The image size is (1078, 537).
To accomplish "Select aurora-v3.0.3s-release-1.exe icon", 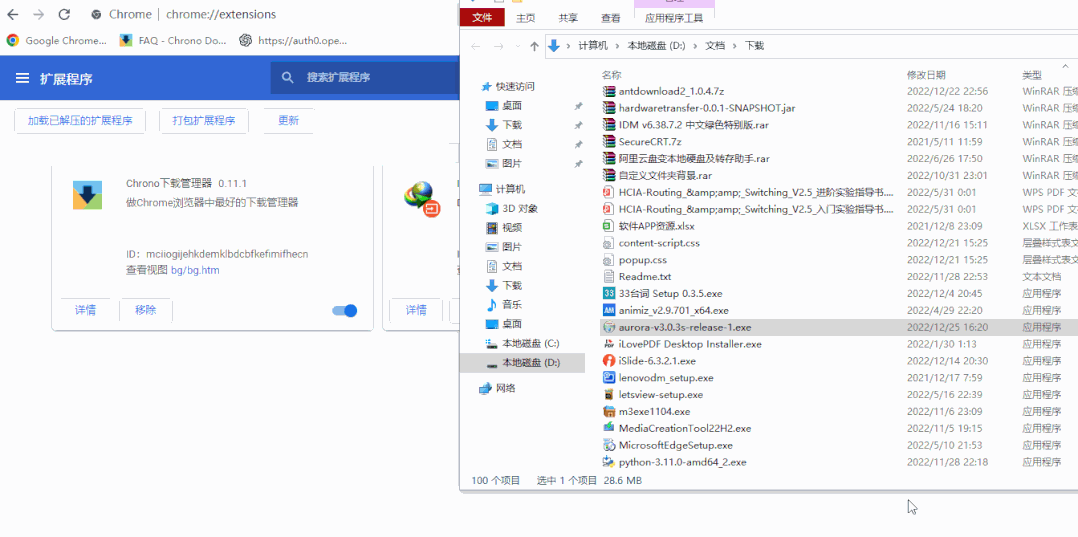I will [608, 327].
